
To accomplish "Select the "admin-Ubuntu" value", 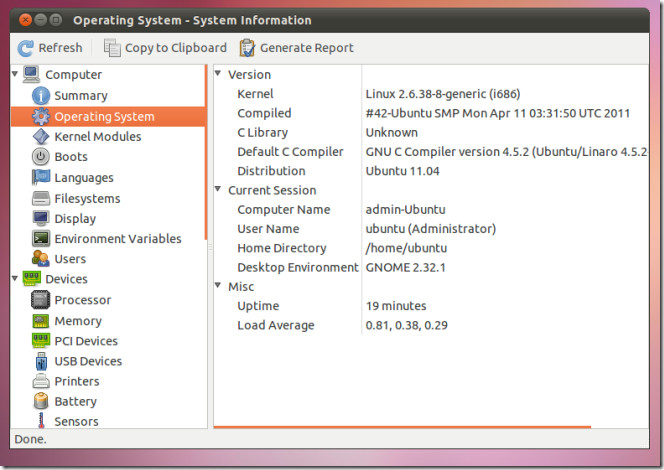I will [x=405, y=210].
